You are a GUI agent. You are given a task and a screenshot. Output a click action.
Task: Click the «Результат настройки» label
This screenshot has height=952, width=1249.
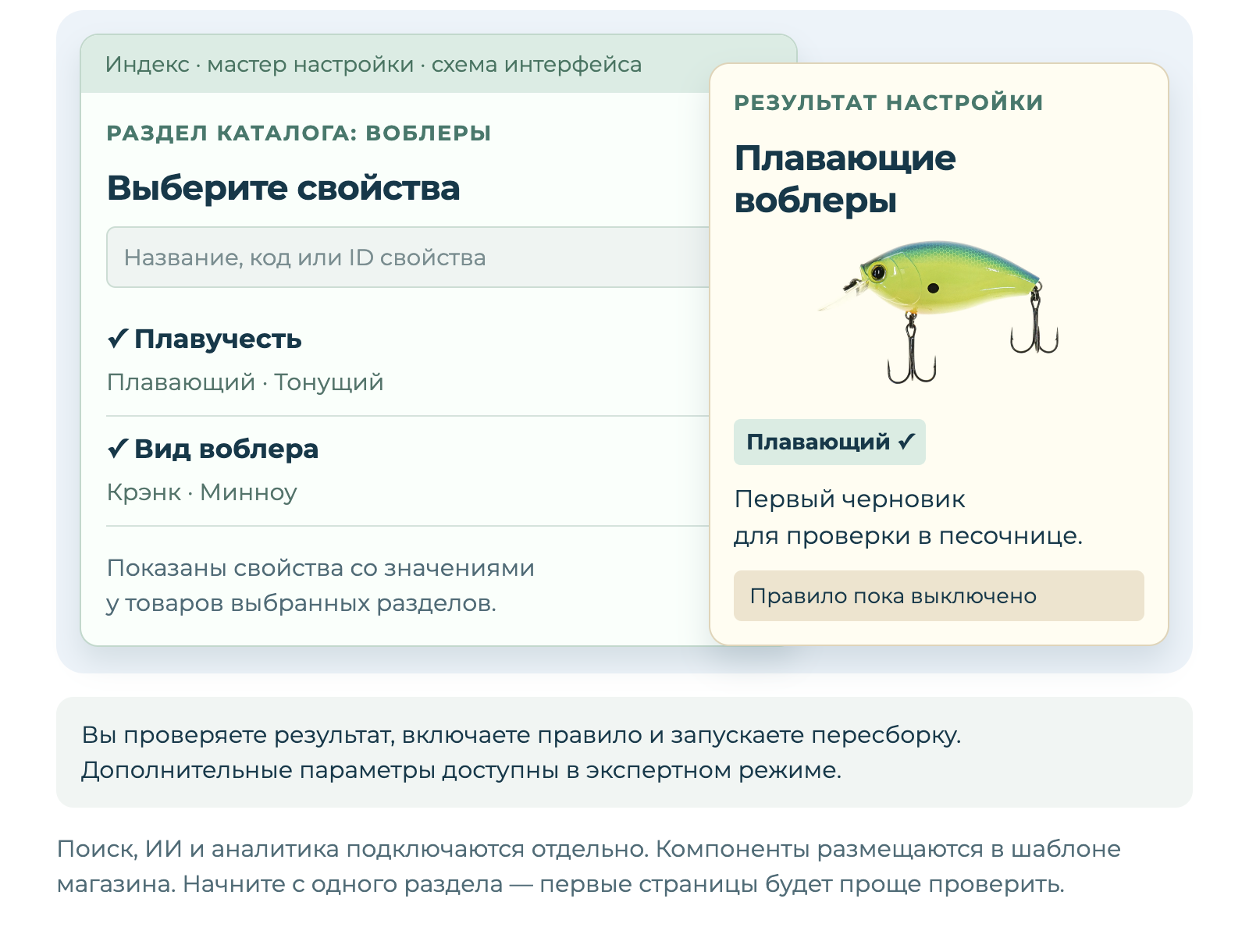[888, 103]
